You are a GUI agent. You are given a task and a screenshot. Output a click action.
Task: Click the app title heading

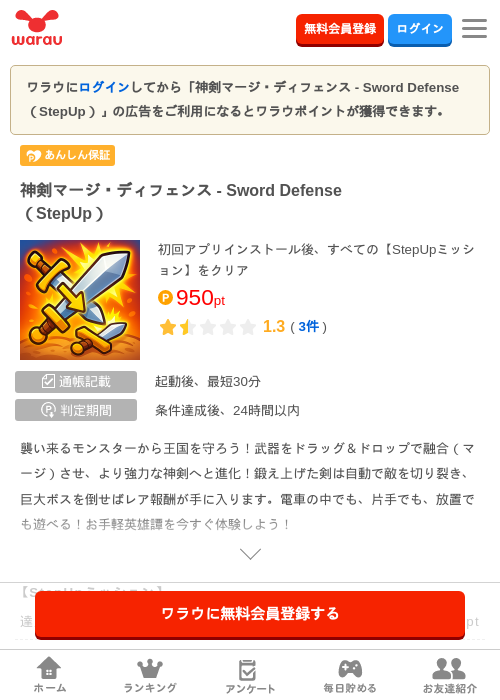point(181,202)
